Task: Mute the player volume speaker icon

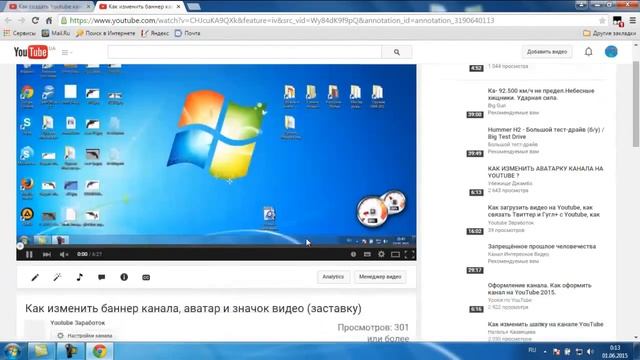Action: (x=64, y=254)
